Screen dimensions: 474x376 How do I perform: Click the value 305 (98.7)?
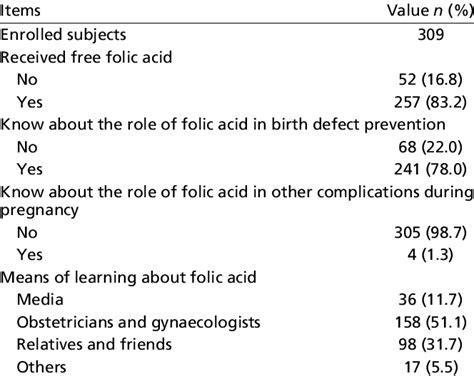tap(430, 232)
